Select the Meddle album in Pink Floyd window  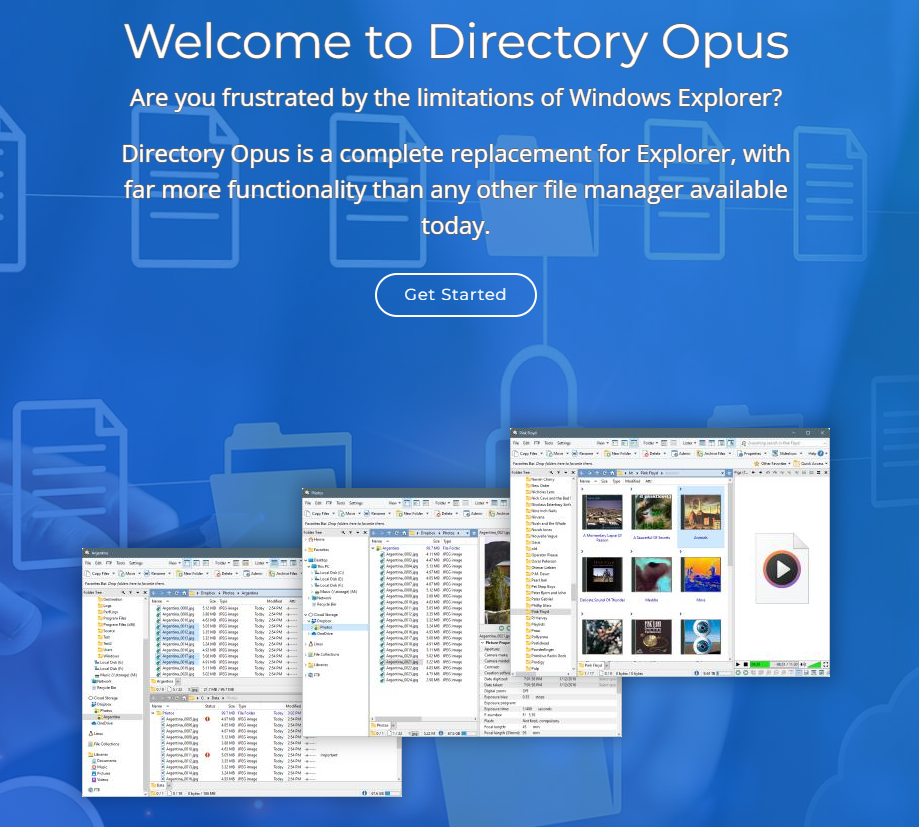[x=651, y=579]
